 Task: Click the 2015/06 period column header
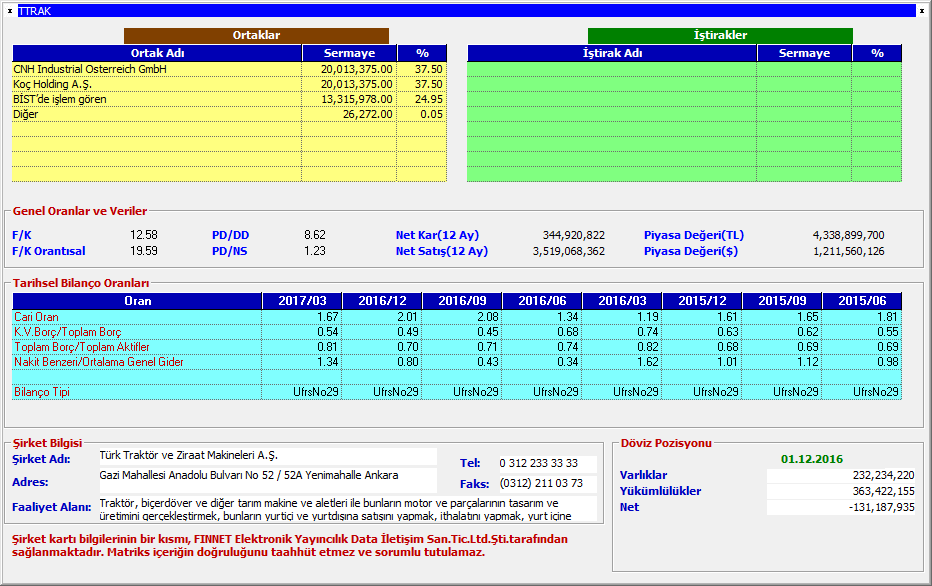862,301
